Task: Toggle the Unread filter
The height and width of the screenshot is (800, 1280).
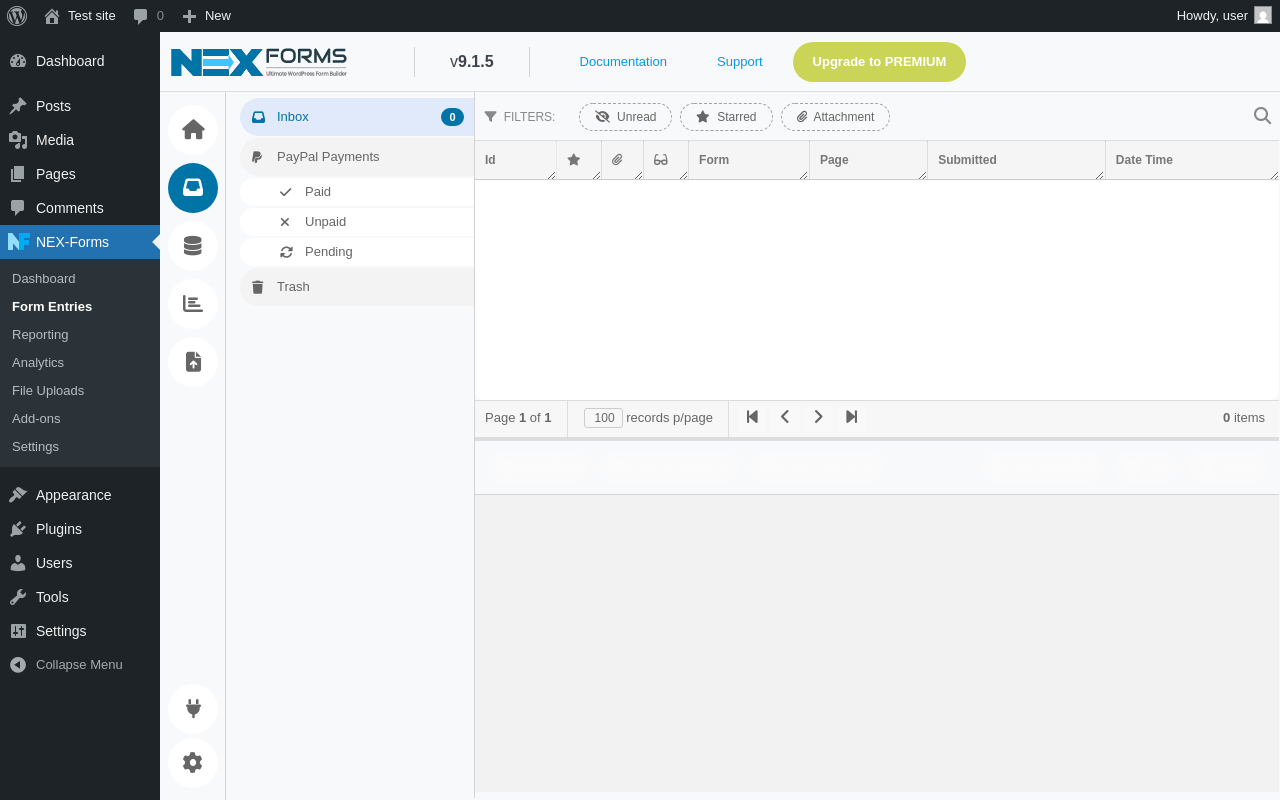Action: point(625,117)
